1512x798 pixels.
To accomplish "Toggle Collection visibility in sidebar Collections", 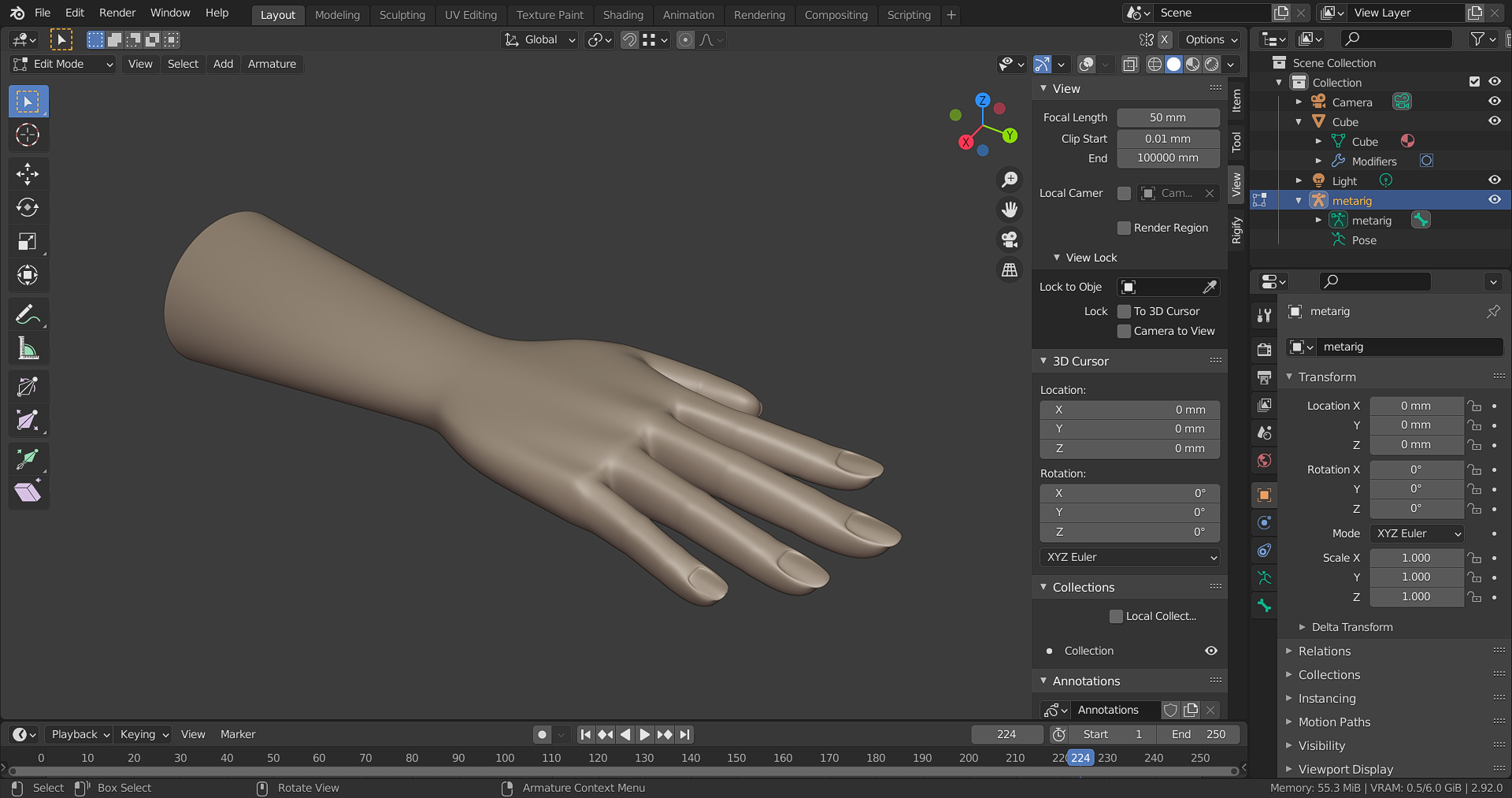I will coord(1211,651).
